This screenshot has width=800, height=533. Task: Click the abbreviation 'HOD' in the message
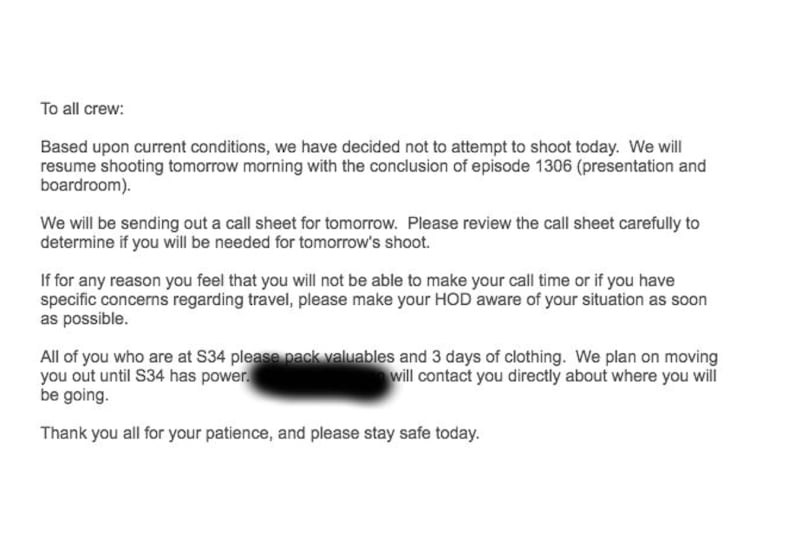[453, 300]
